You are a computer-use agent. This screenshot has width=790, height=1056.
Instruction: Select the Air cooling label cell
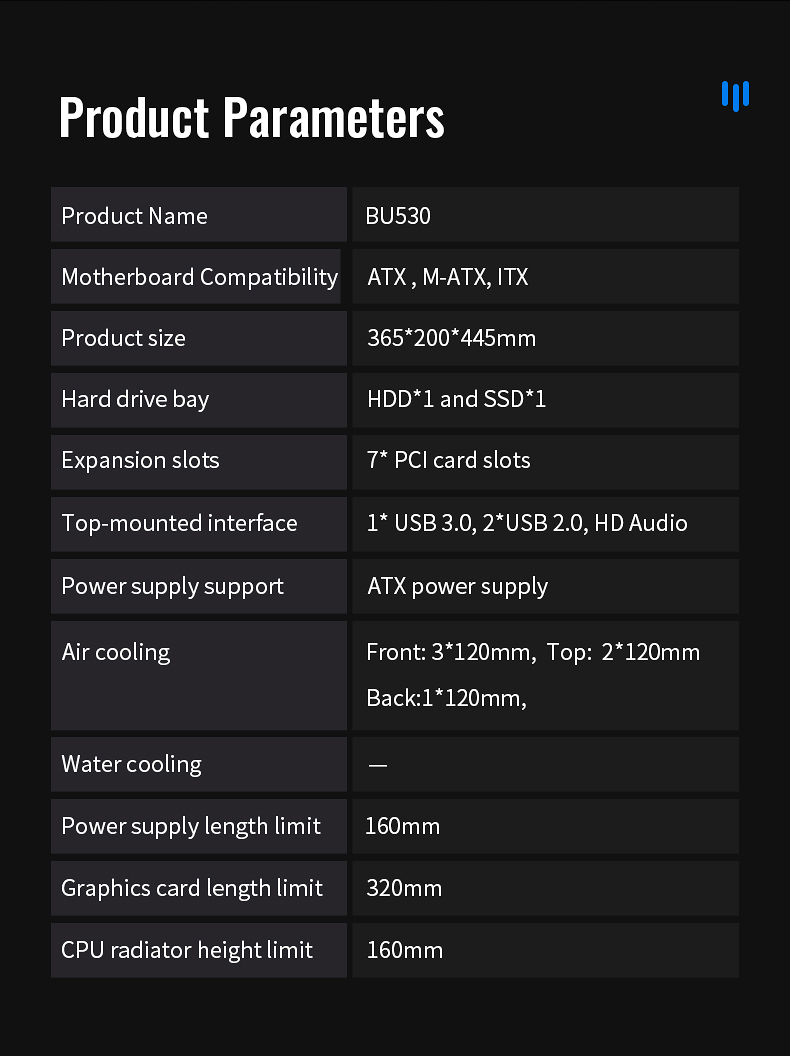[x=199, y=675]
